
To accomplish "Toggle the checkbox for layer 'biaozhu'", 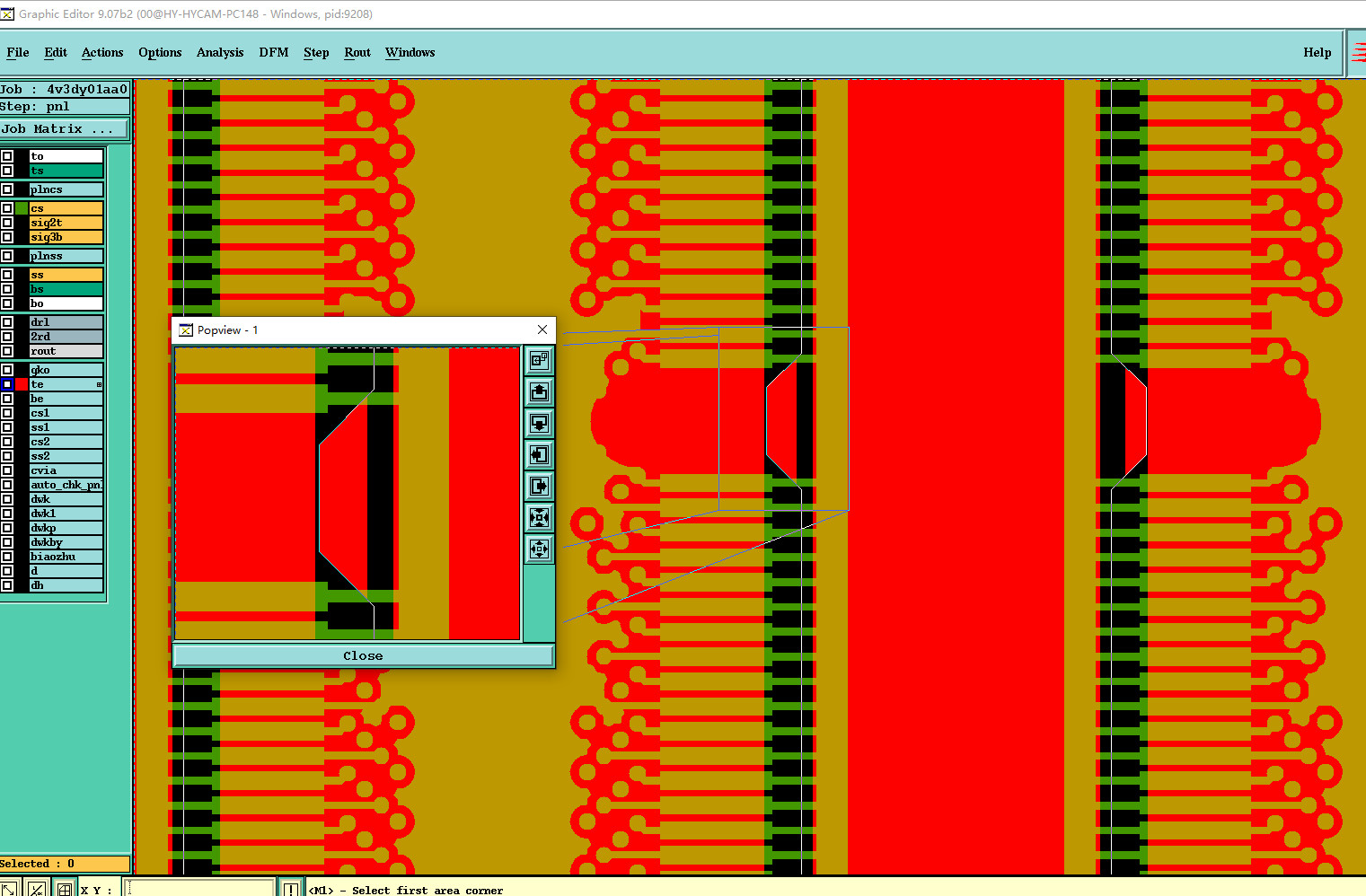I will [7, 557].
